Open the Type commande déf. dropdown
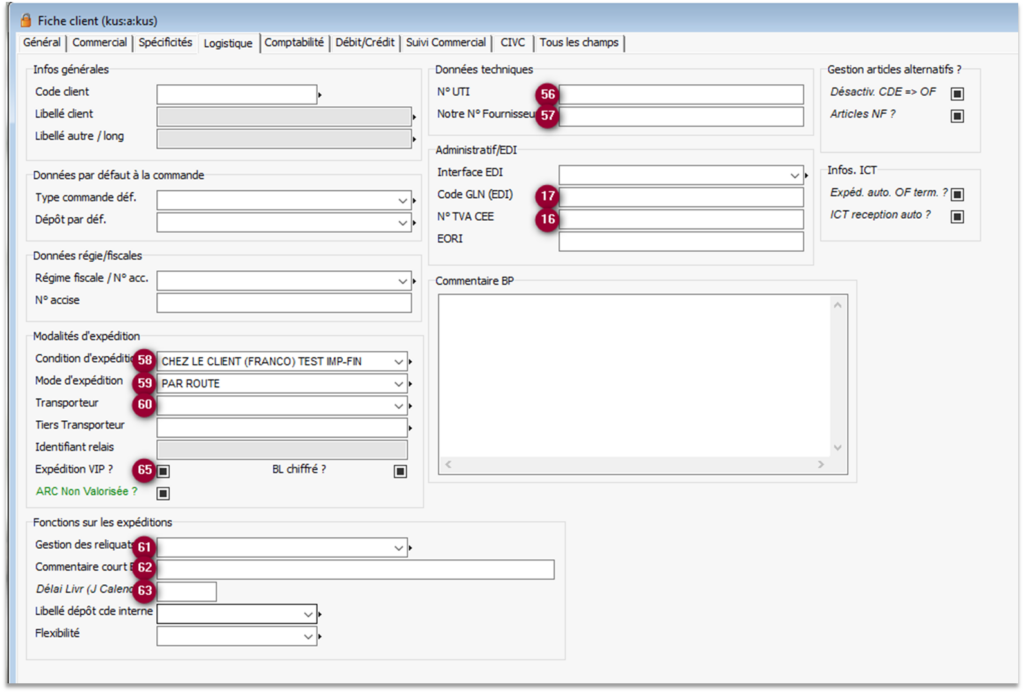Image resolution: width=1024 pixels, height=693 pixels. [399, 199]
